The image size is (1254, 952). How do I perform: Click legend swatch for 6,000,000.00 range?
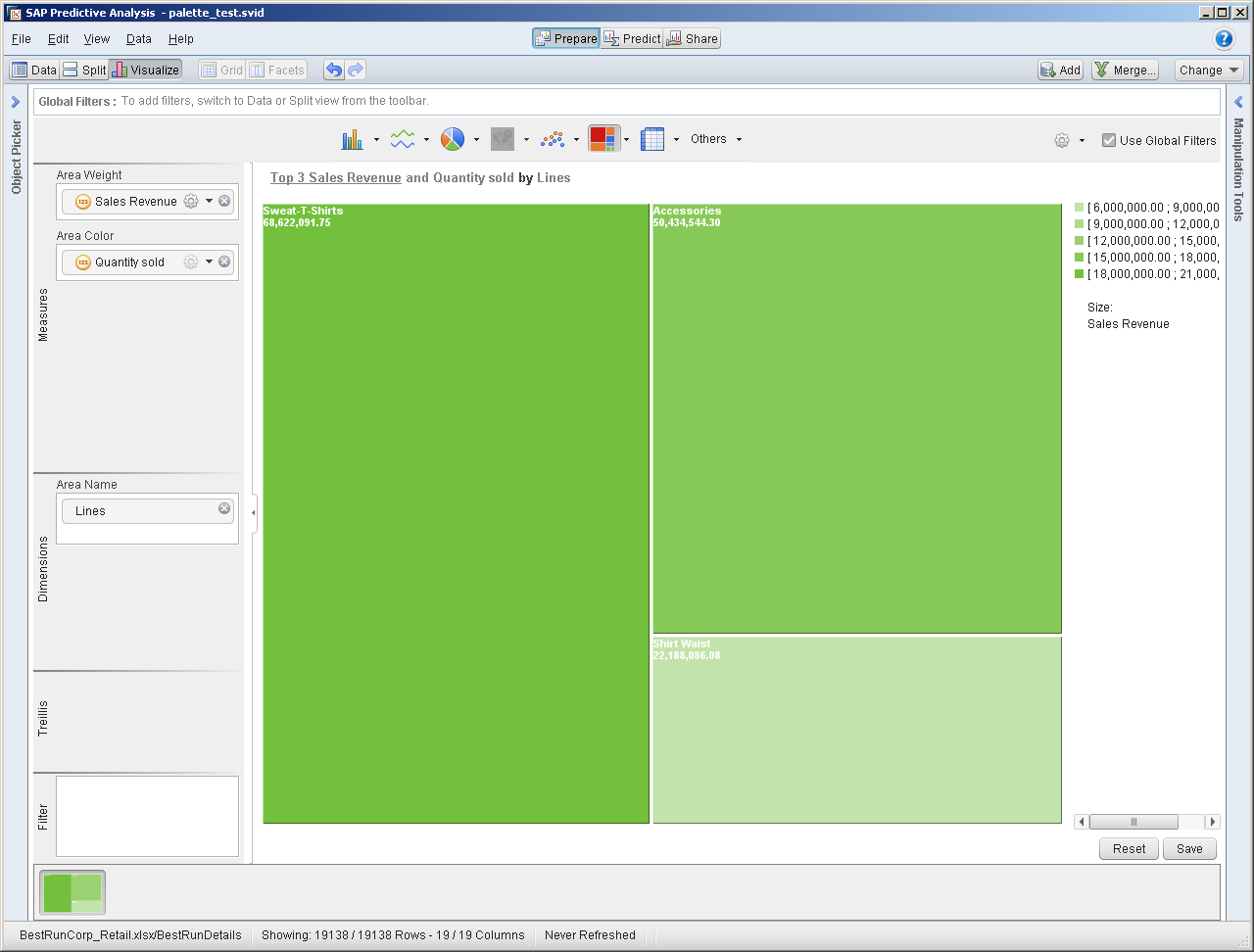tap(1080, 208)
